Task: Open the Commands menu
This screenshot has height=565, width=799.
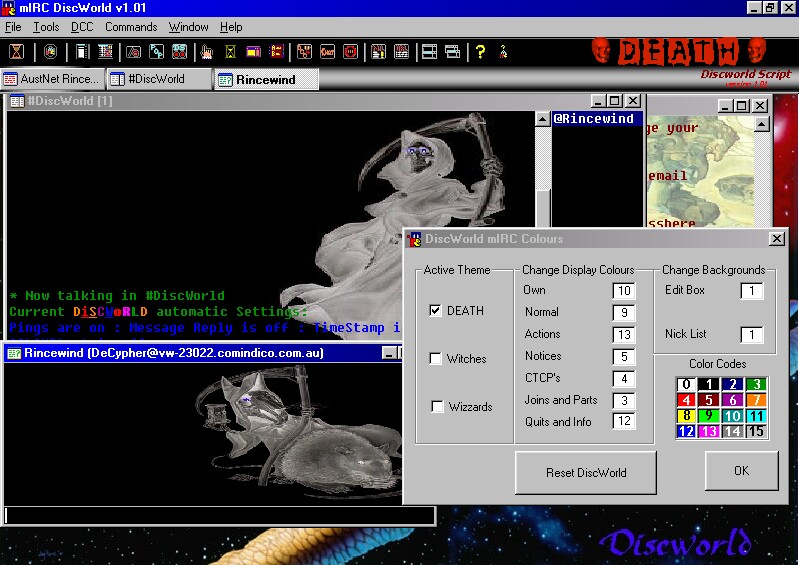Action: point(131,27)
